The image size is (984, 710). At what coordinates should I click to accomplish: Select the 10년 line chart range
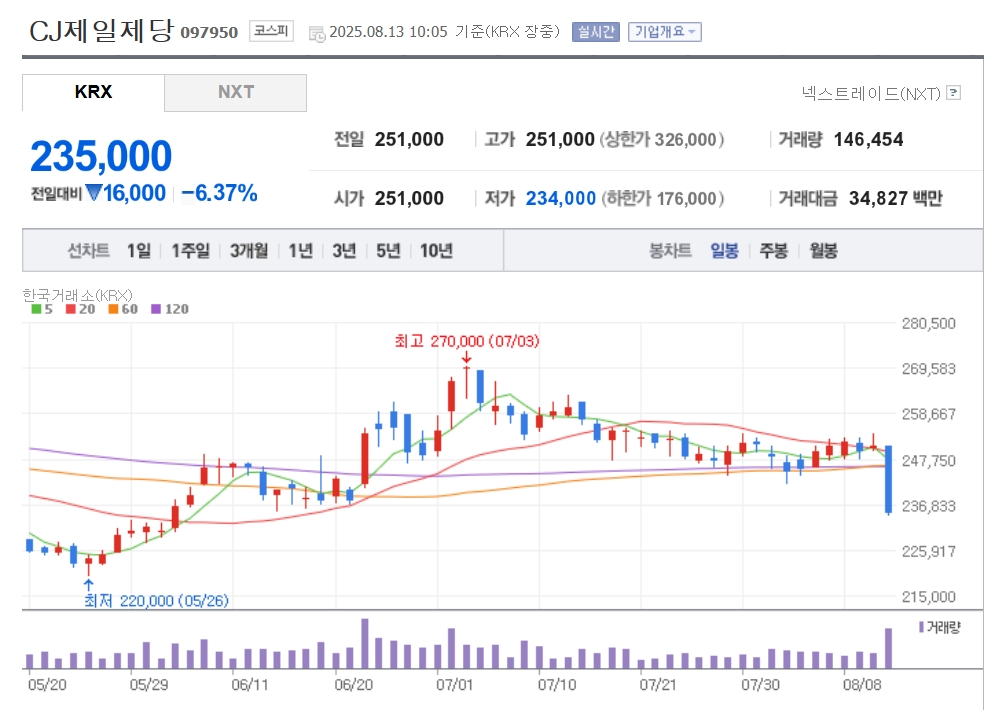[436, 251]
